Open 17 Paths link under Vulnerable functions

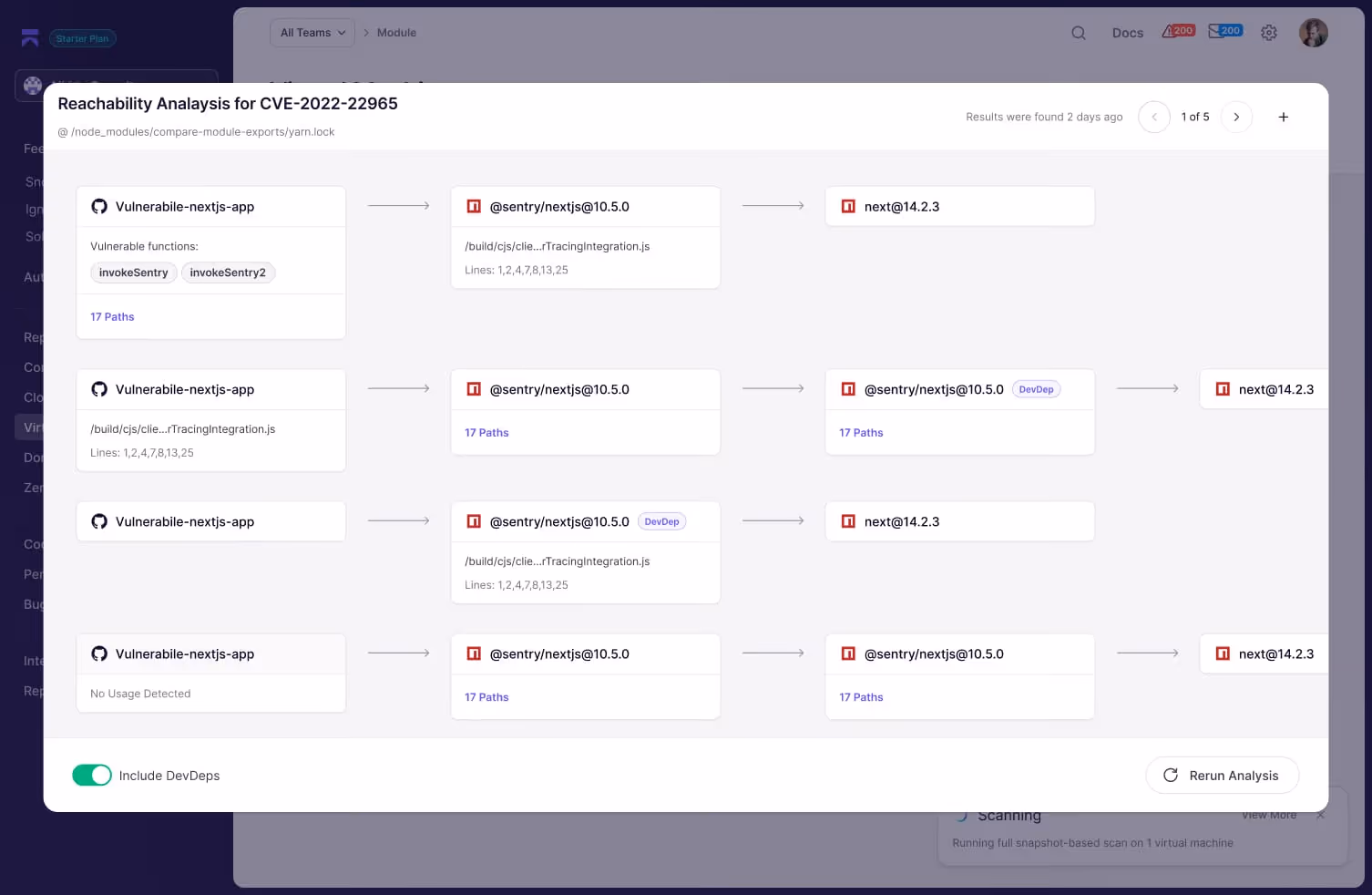click(x=112, y=316)
